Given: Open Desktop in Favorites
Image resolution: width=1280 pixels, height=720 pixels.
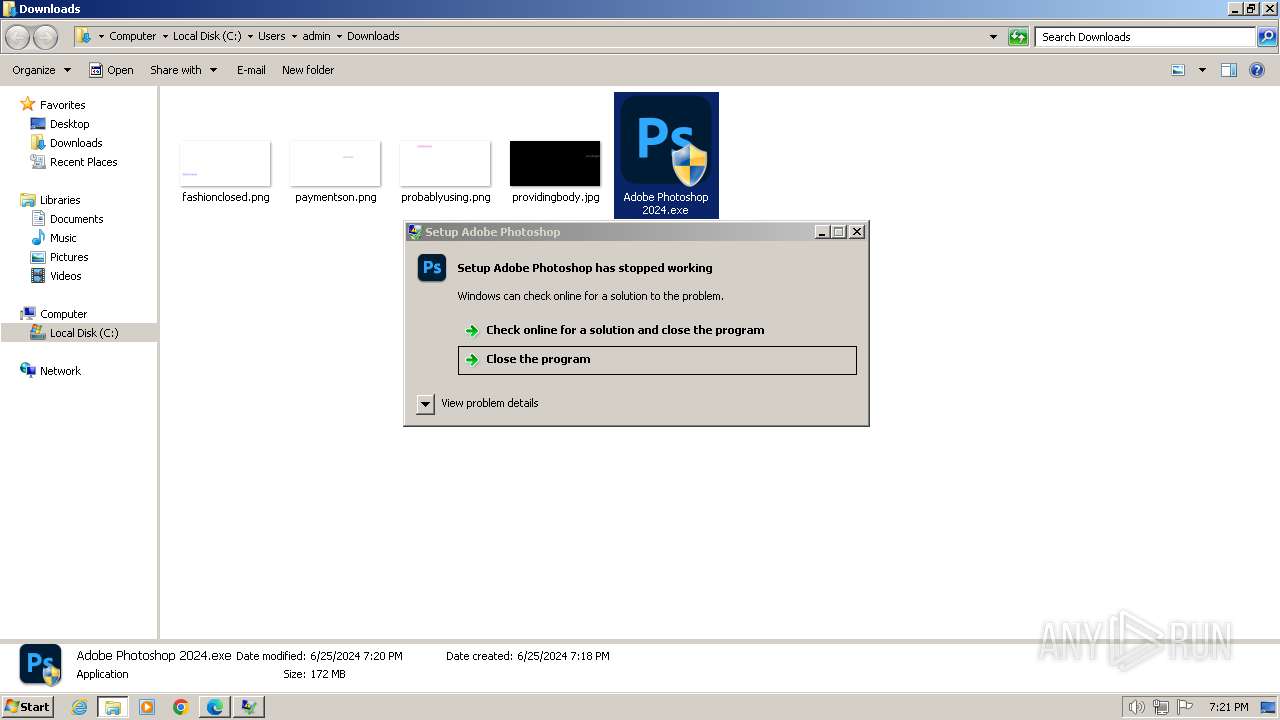Looking at the screenshot, I should pos(69,124).
